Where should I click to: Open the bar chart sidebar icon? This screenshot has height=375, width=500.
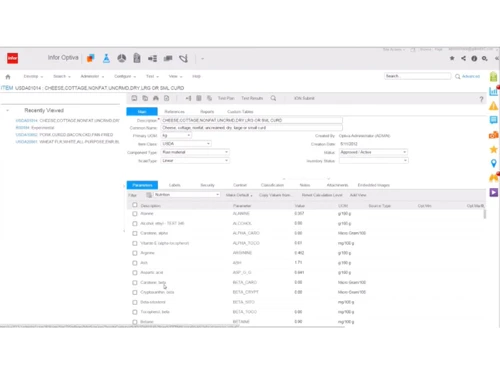tap(493, 91)
